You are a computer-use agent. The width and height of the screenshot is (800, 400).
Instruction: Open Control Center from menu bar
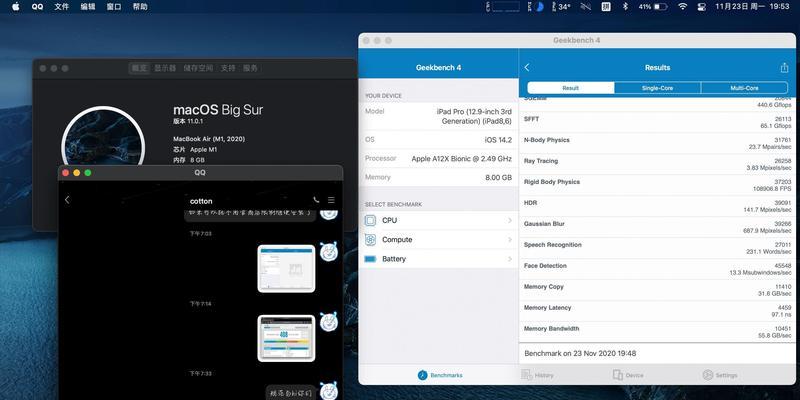pos(702,7)
